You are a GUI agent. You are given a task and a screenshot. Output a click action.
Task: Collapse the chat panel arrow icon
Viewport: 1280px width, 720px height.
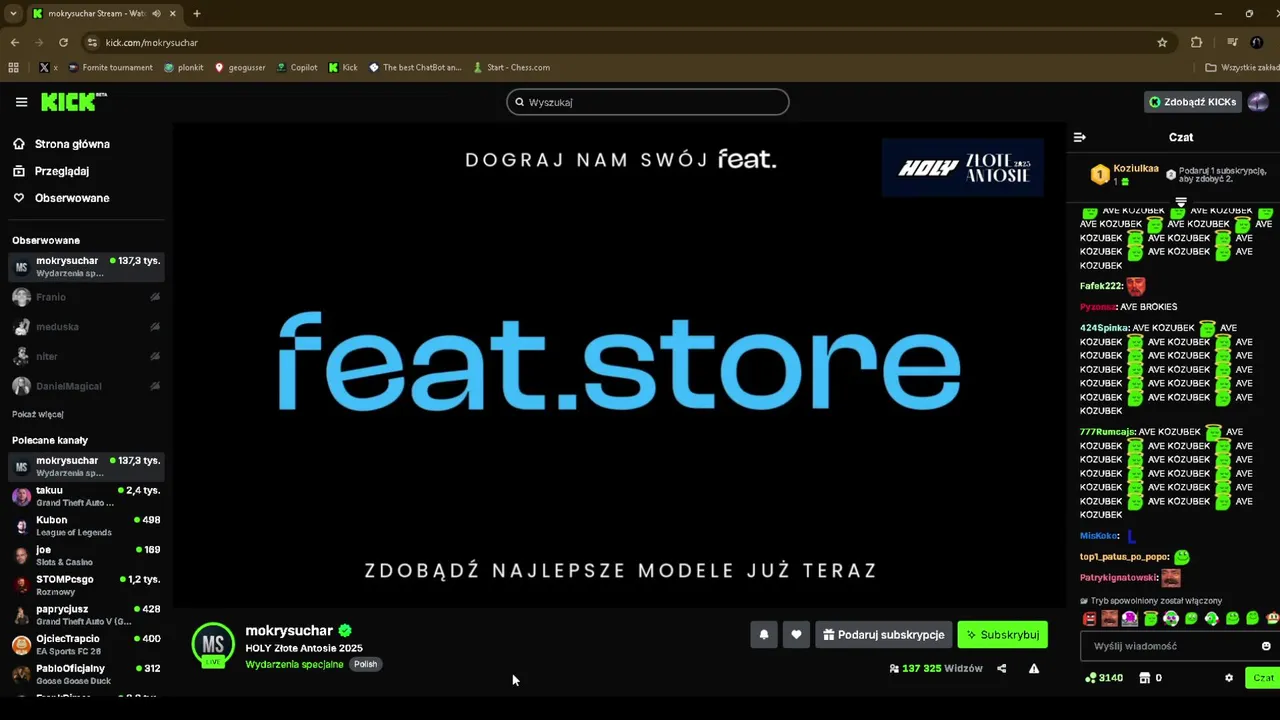(1079, 137)
